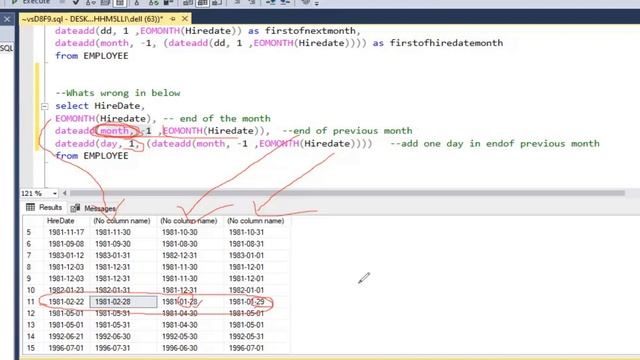Click cell 1981-11-17 in row 5

click(x=66, y=232)
